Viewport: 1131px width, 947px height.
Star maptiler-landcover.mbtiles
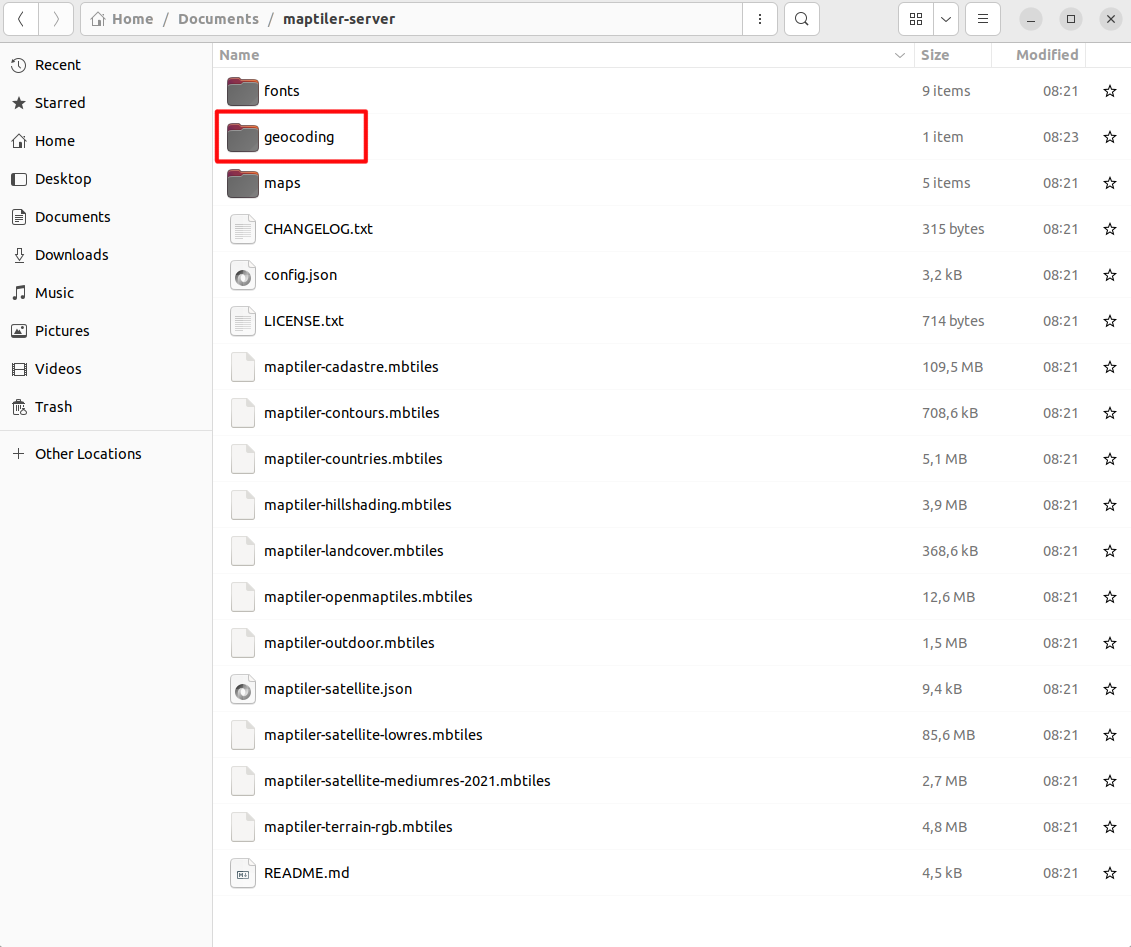click(x=1109, y=551)
